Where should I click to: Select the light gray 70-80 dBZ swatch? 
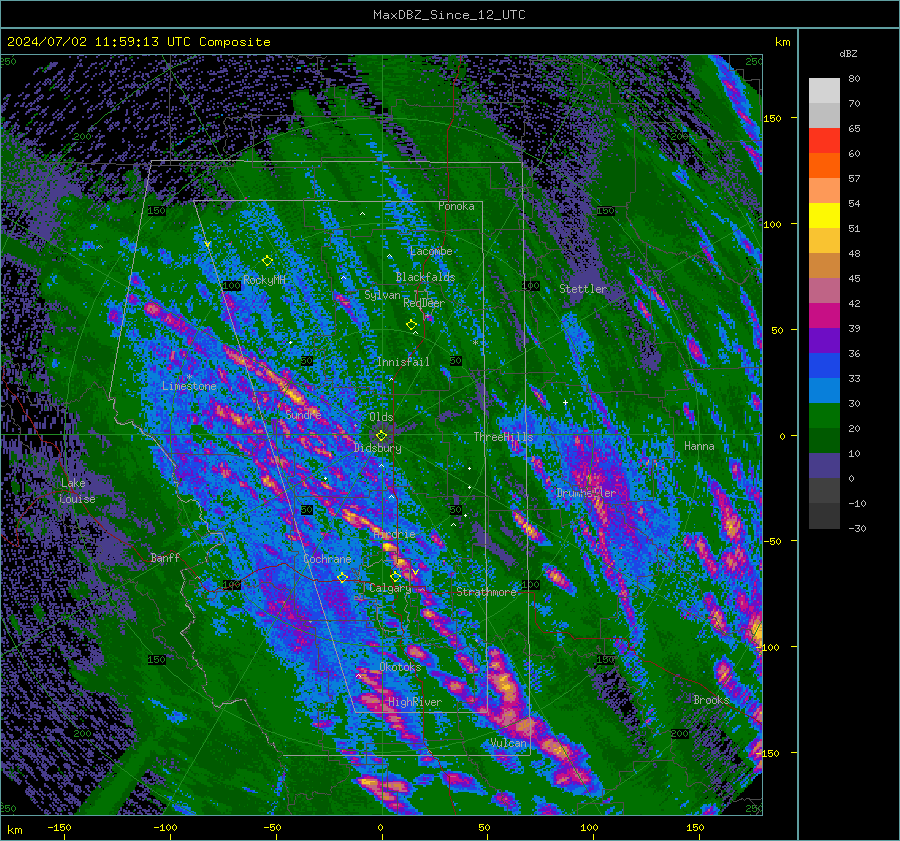[824, 91]
